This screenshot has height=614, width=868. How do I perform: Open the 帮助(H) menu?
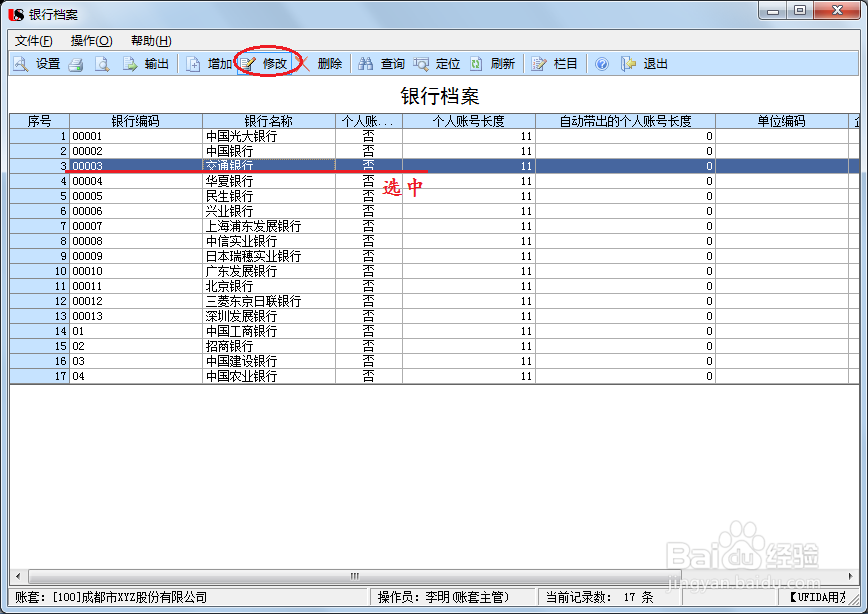151,41
